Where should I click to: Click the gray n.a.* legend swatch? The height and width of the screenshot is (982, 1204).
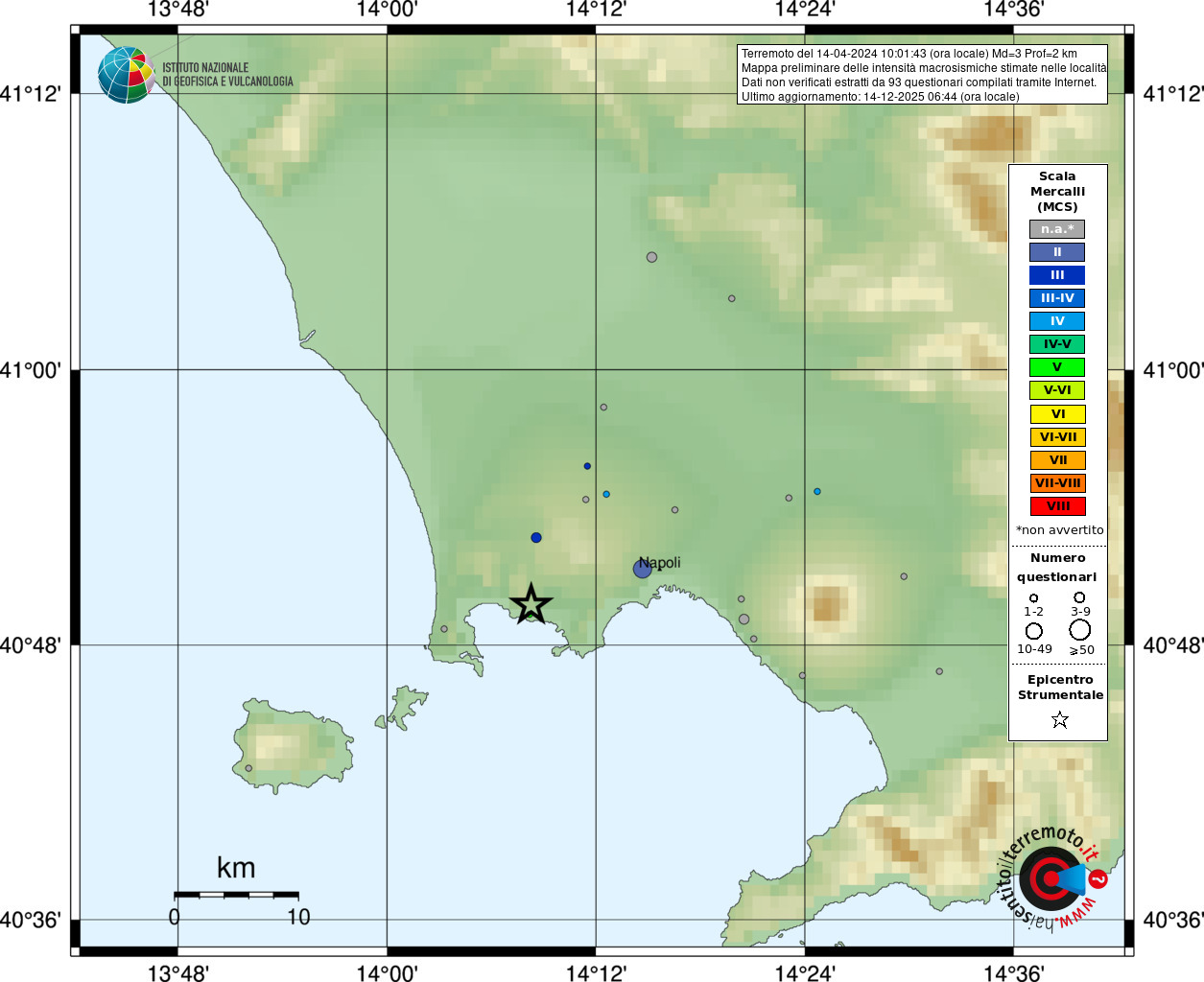tap(1057, 229)
